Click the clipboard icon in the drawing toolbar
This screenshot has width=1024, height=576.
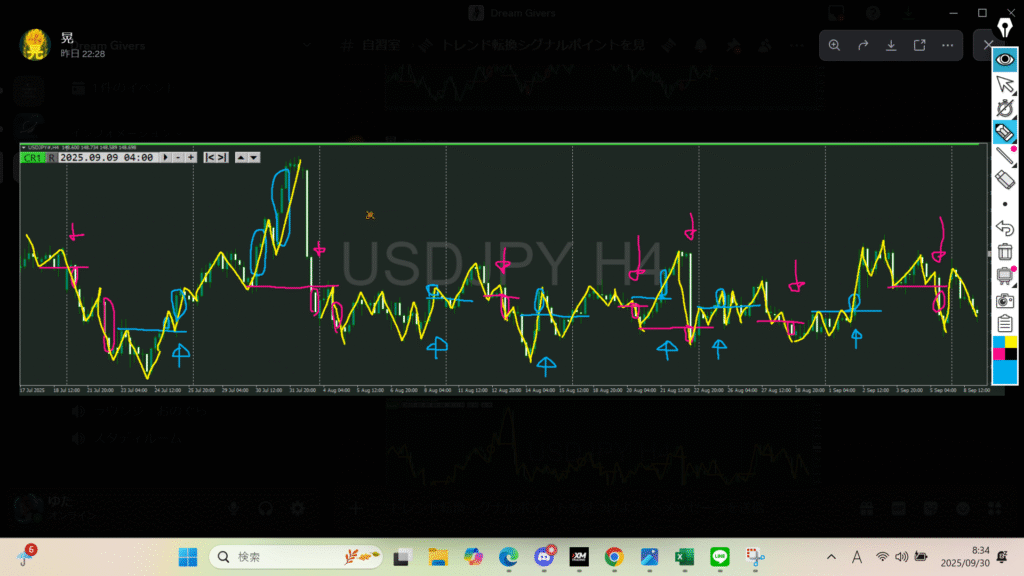tap(1005, 324)
